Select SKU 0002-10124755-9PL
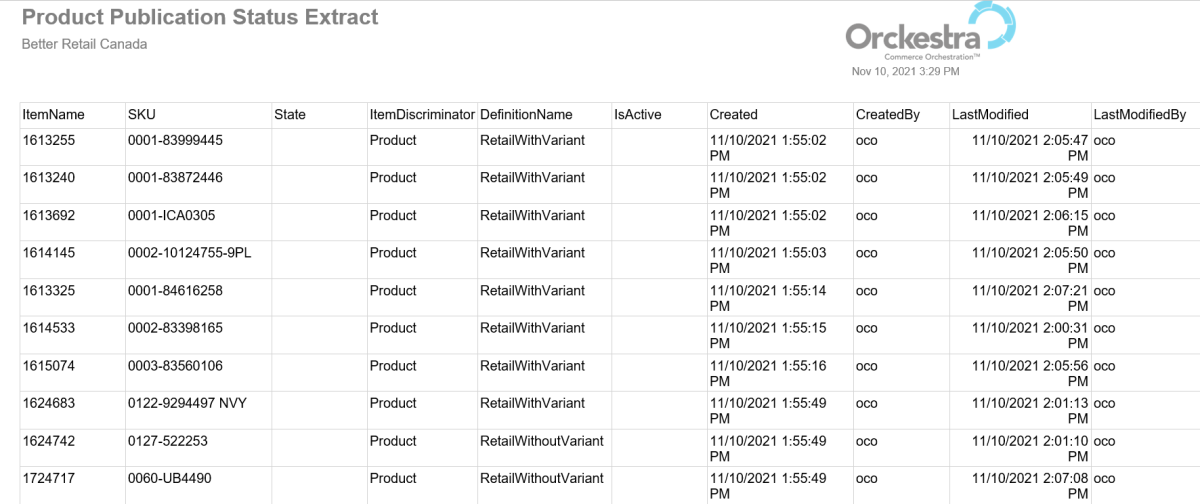 pyautogui.click(x=189, y=253)
